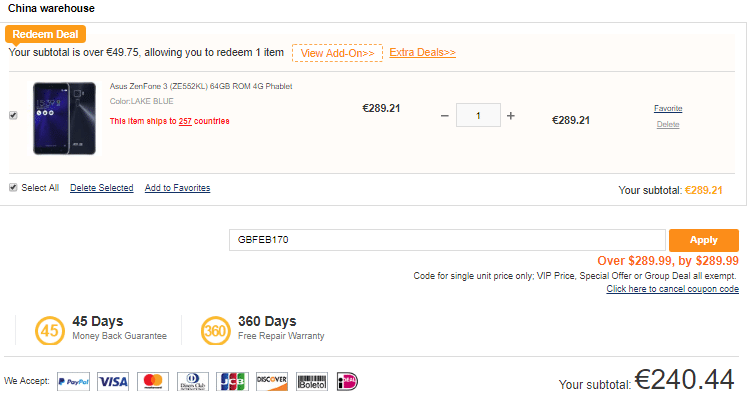Click the Mastercard payment icon
Image resolution: width=750 pixels, height=420 pixels.
(152, 381)
